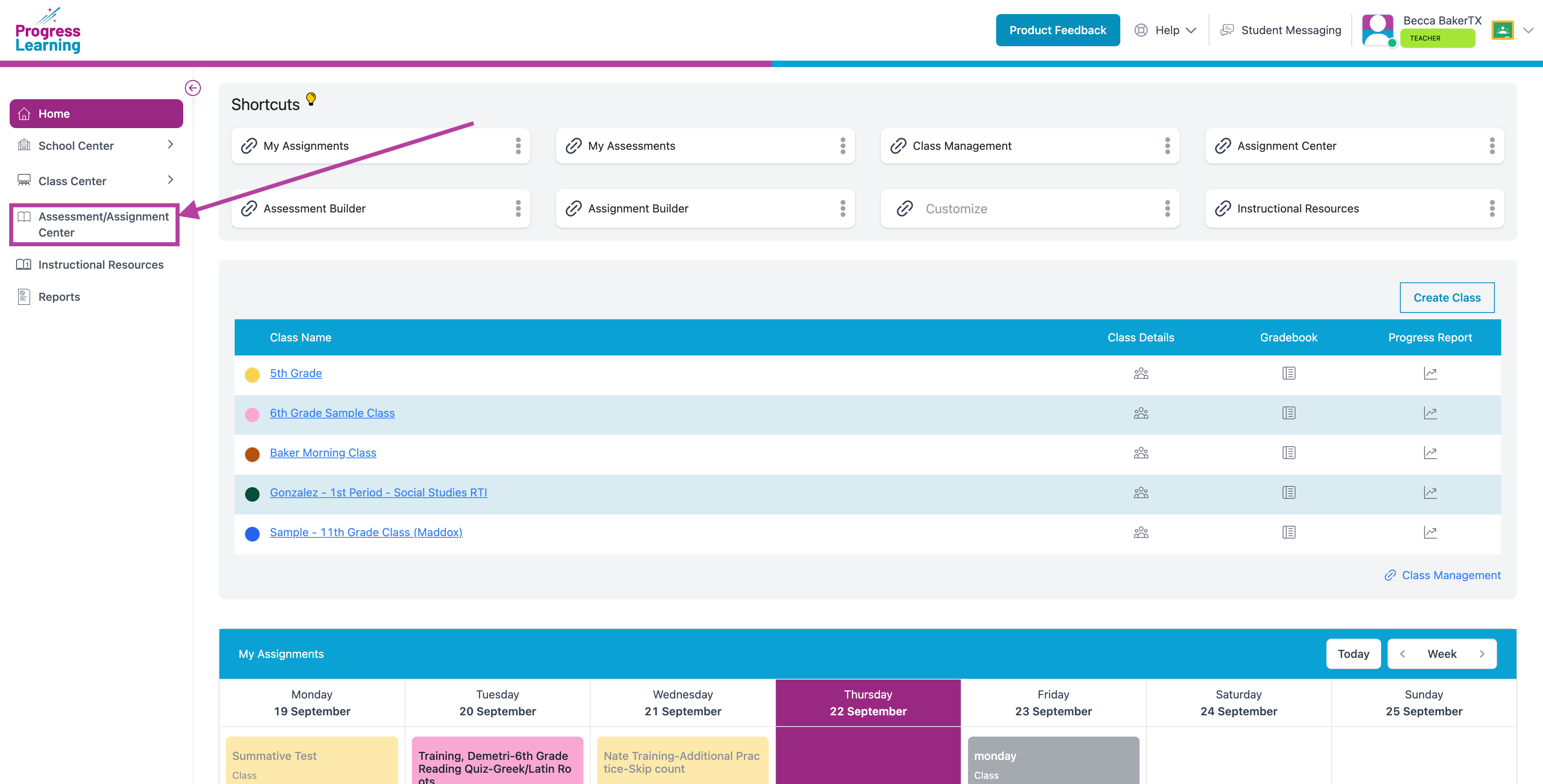Open the My Assignments shortcut card
The width and height of the screenshot is (1543, 784).
(381, 145)
